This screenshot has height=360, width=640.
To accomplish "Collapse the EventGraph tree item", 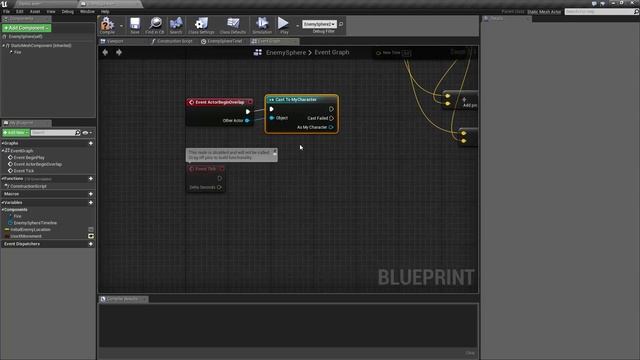I will [3, 151].
